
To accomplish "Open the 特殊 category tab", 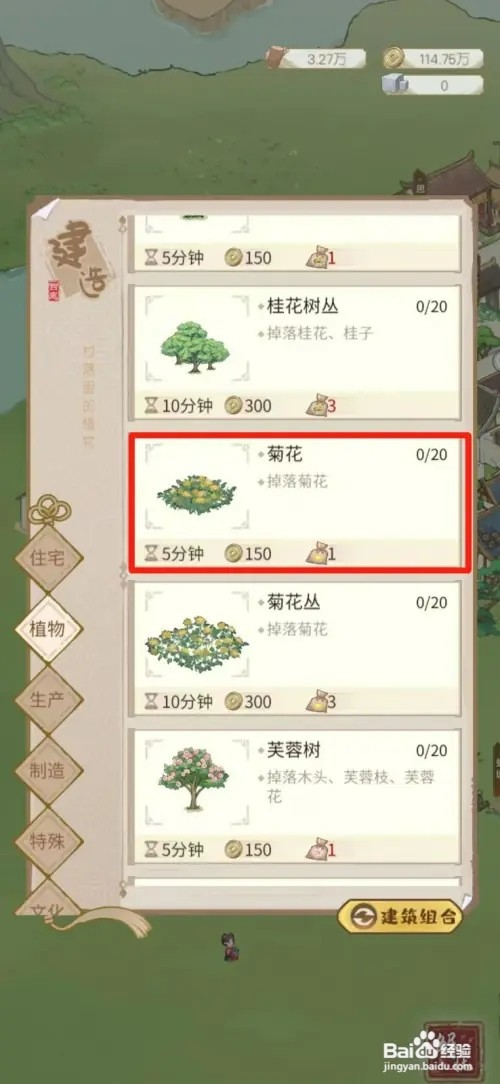I will pyautogui.click(x=49, y=841).
